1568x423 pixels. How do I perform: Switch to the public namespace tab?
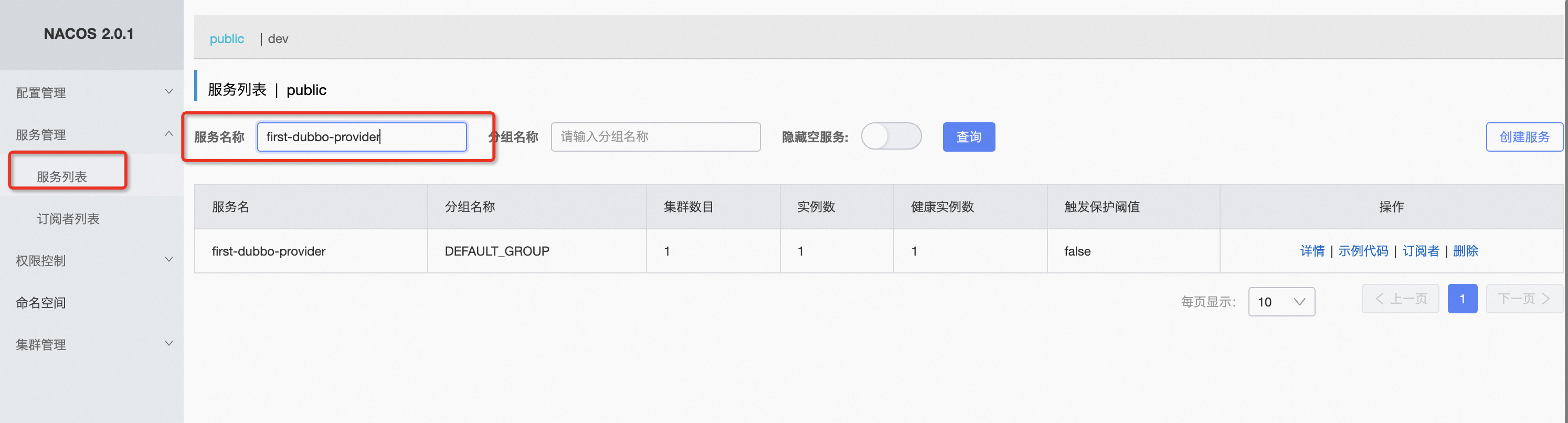click(226, 39)
